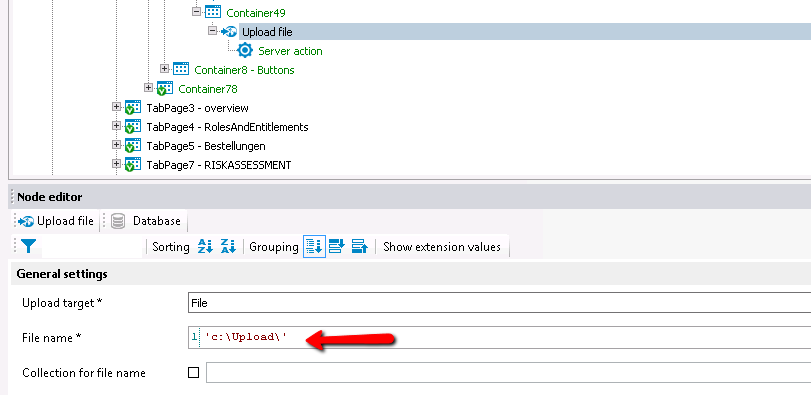The width and height of the screenshot is (811, 395).
Task: Click the Server action gear icon
Action: point(245,51)
